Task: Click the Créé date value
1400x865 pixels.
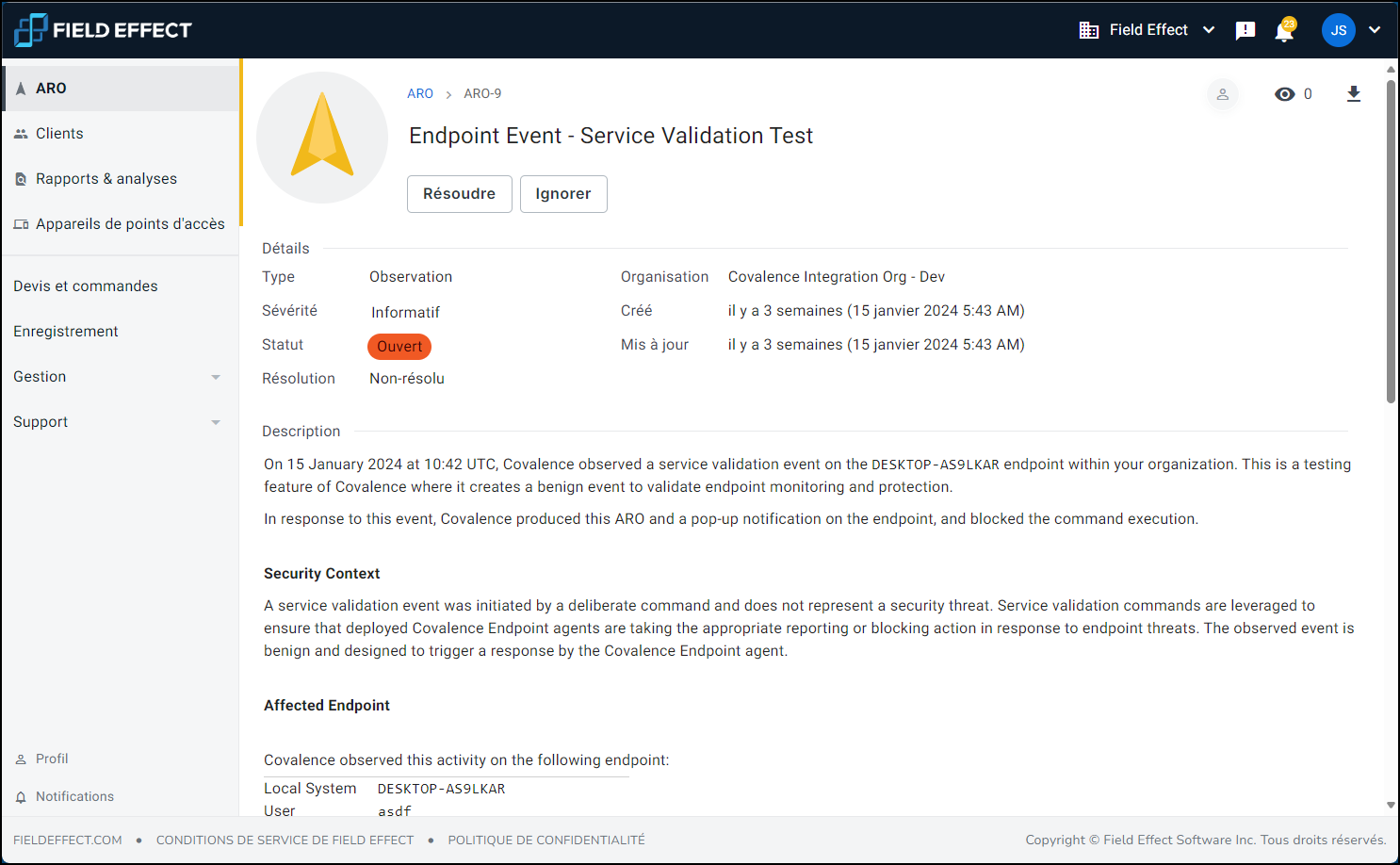Action: click(x=876, y=311)
